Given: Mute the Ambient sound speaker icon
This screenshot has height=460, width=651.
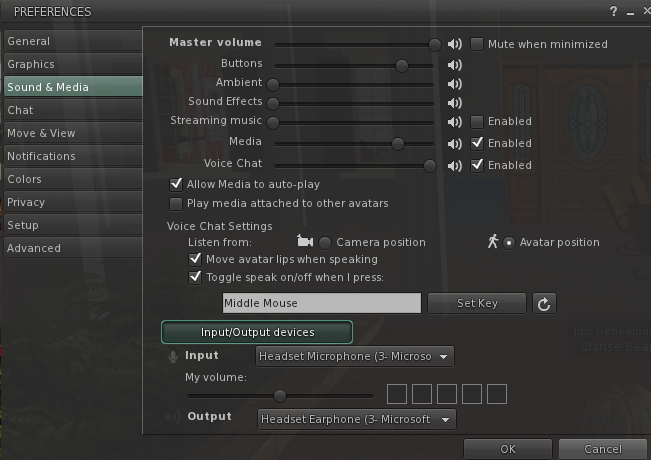Looking at the screenshot, I should click(x=455, y=84).
